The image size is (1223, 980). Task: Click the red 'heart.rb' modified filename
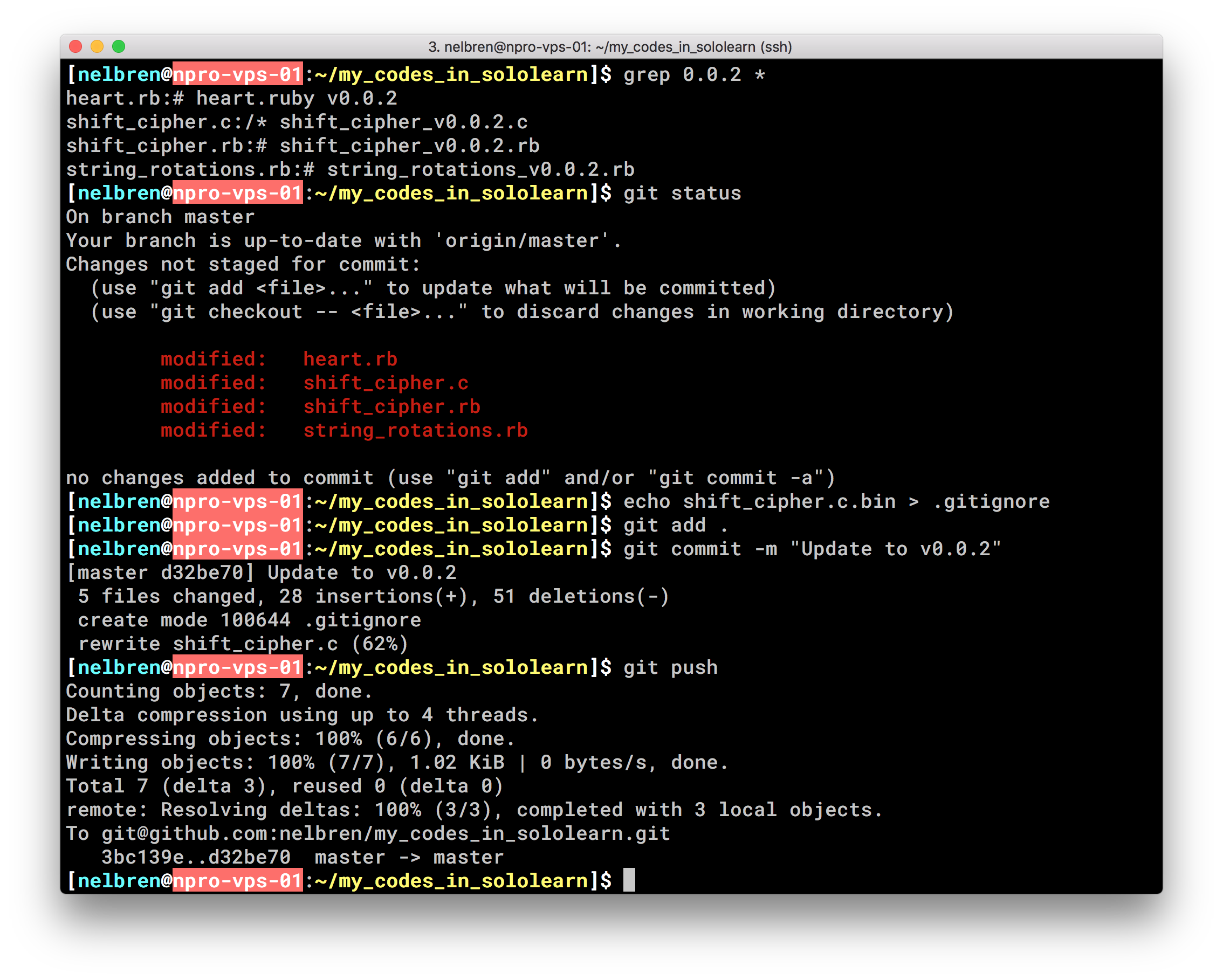click(350, 359)
